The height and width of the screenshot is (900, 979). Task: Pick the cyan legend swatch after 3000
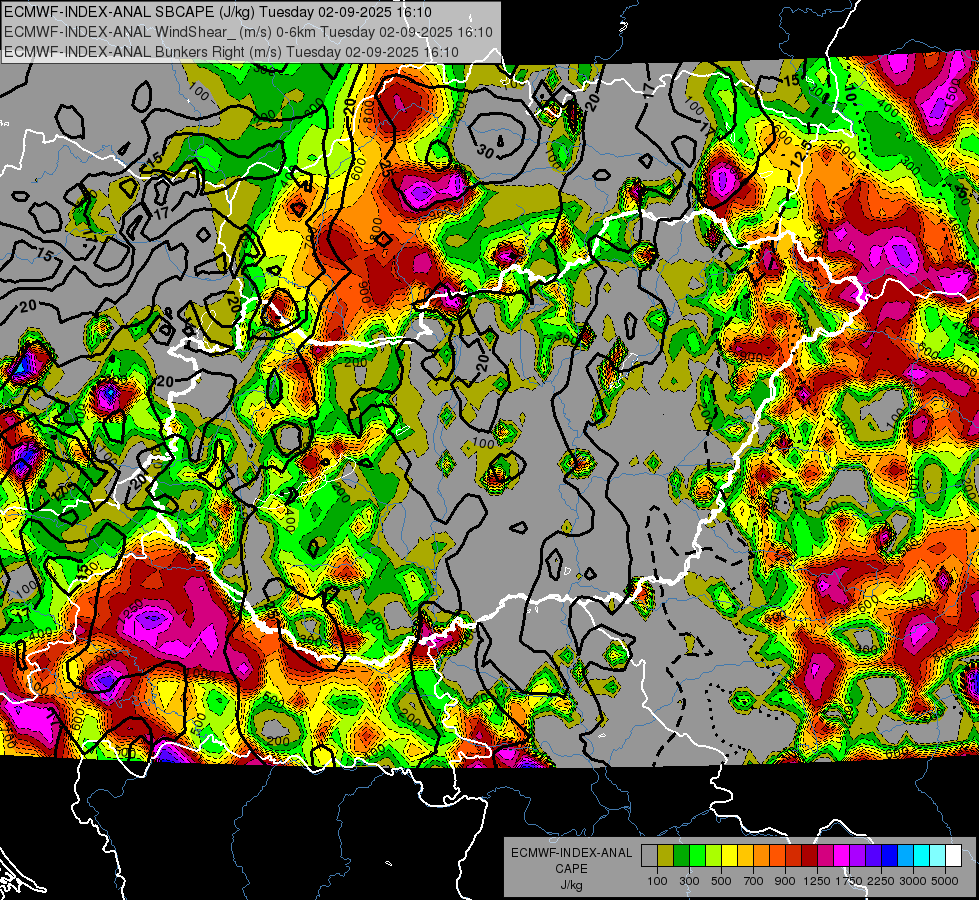pos(922,855)
